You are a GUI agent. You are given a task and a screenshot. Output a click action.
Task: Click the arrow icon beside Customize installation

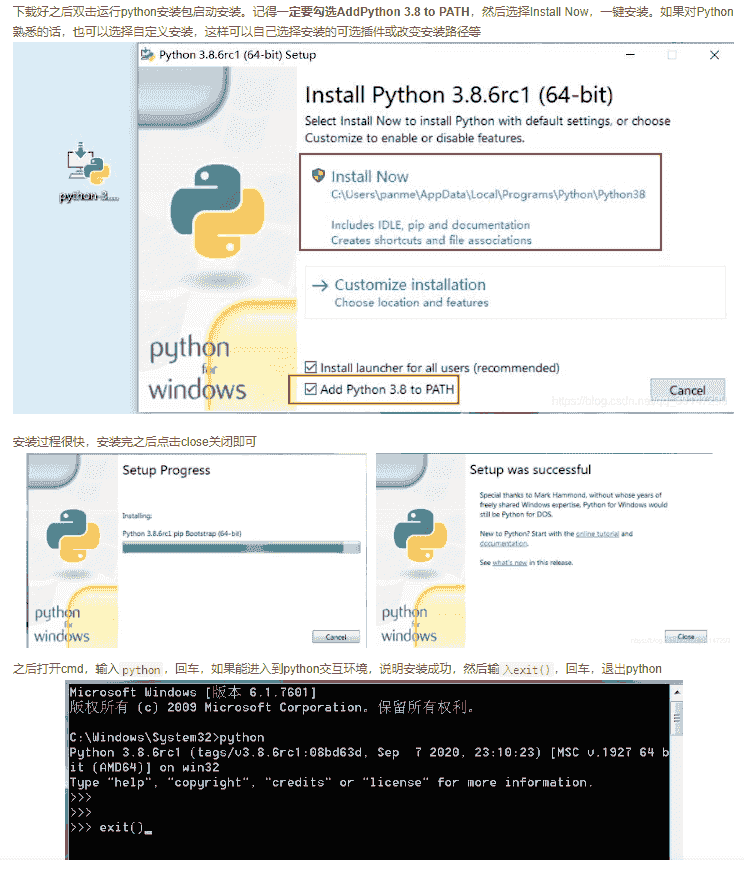pos(320,285)
